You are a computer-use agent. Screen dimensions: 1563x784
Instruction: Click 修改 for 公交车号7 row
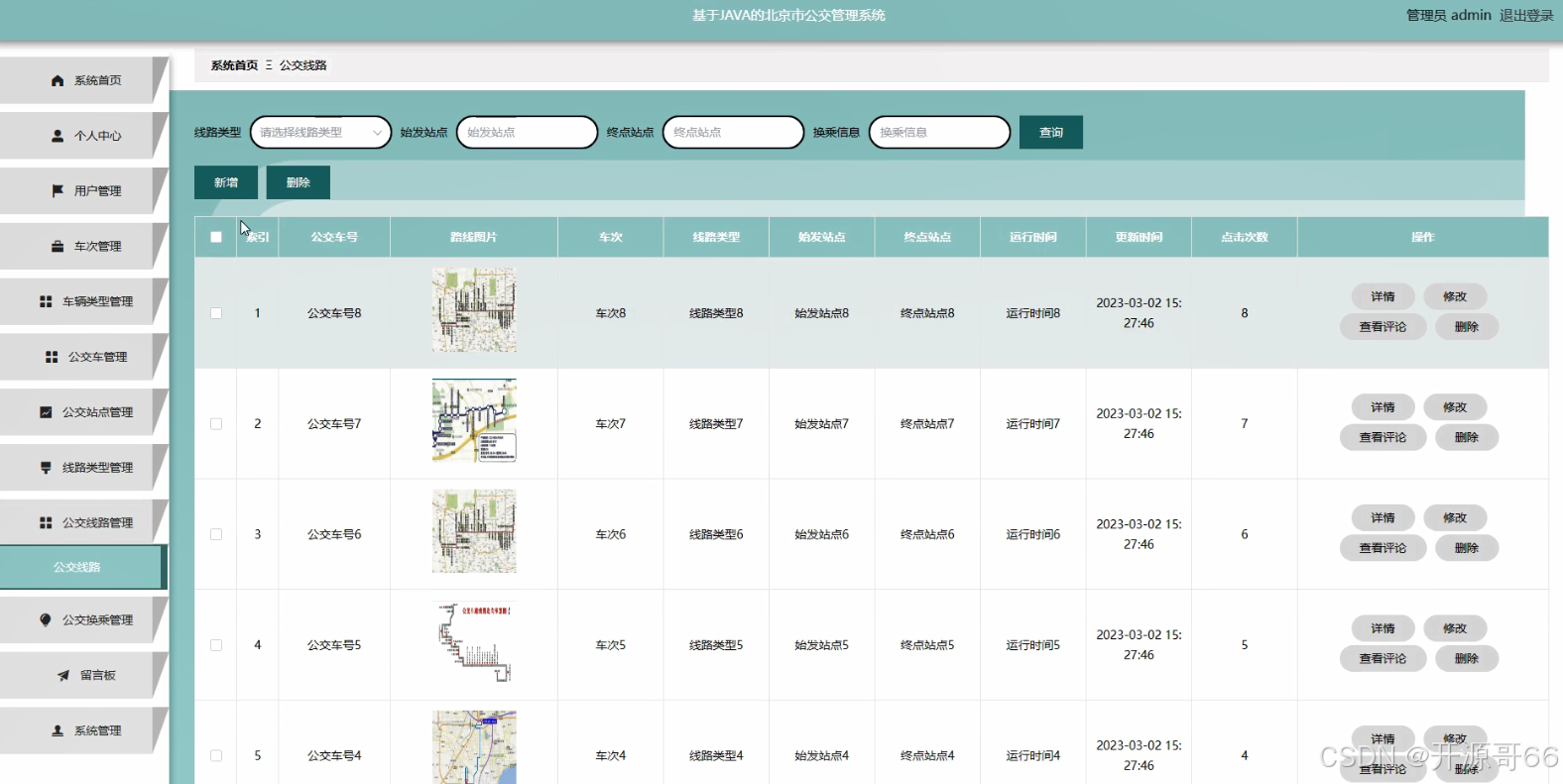[x=1455, y=407]
